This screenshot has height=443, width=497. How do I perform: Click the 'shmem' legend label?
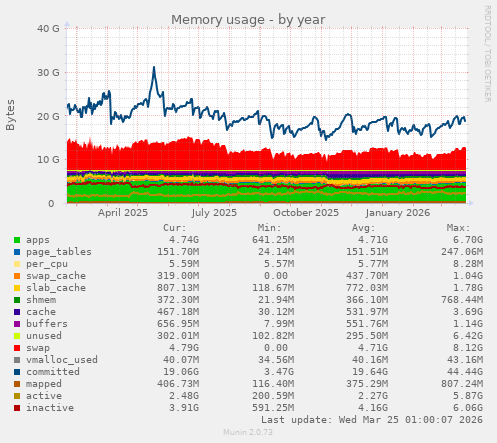(x=41, y=300)
